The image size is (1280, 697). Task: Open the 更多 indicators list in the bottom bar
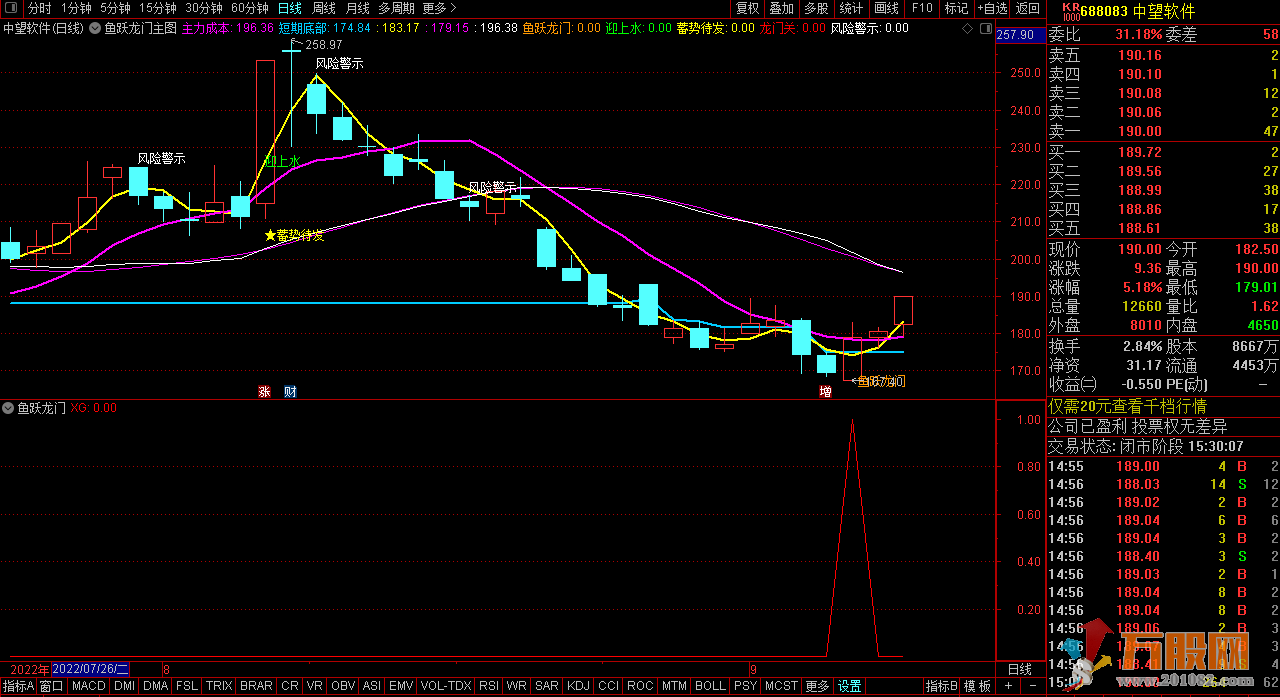point(817,686)
